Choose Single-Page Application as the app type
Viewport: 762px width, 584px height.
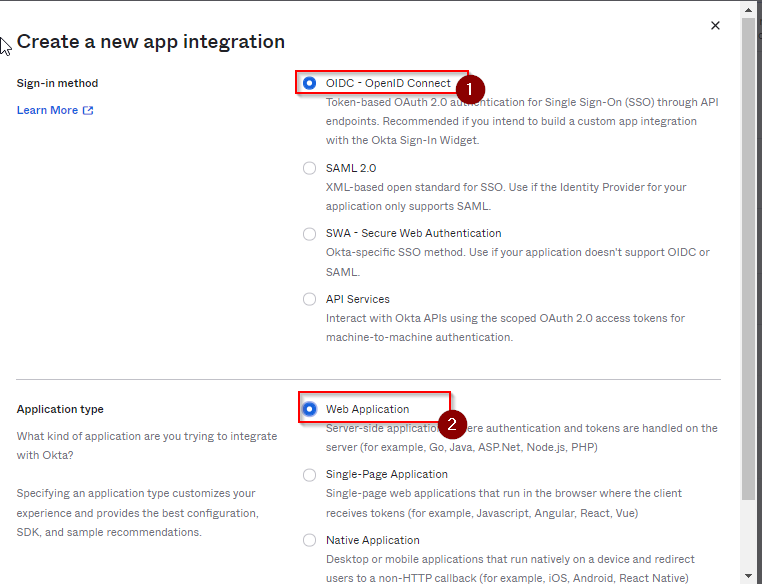[310, 474]
